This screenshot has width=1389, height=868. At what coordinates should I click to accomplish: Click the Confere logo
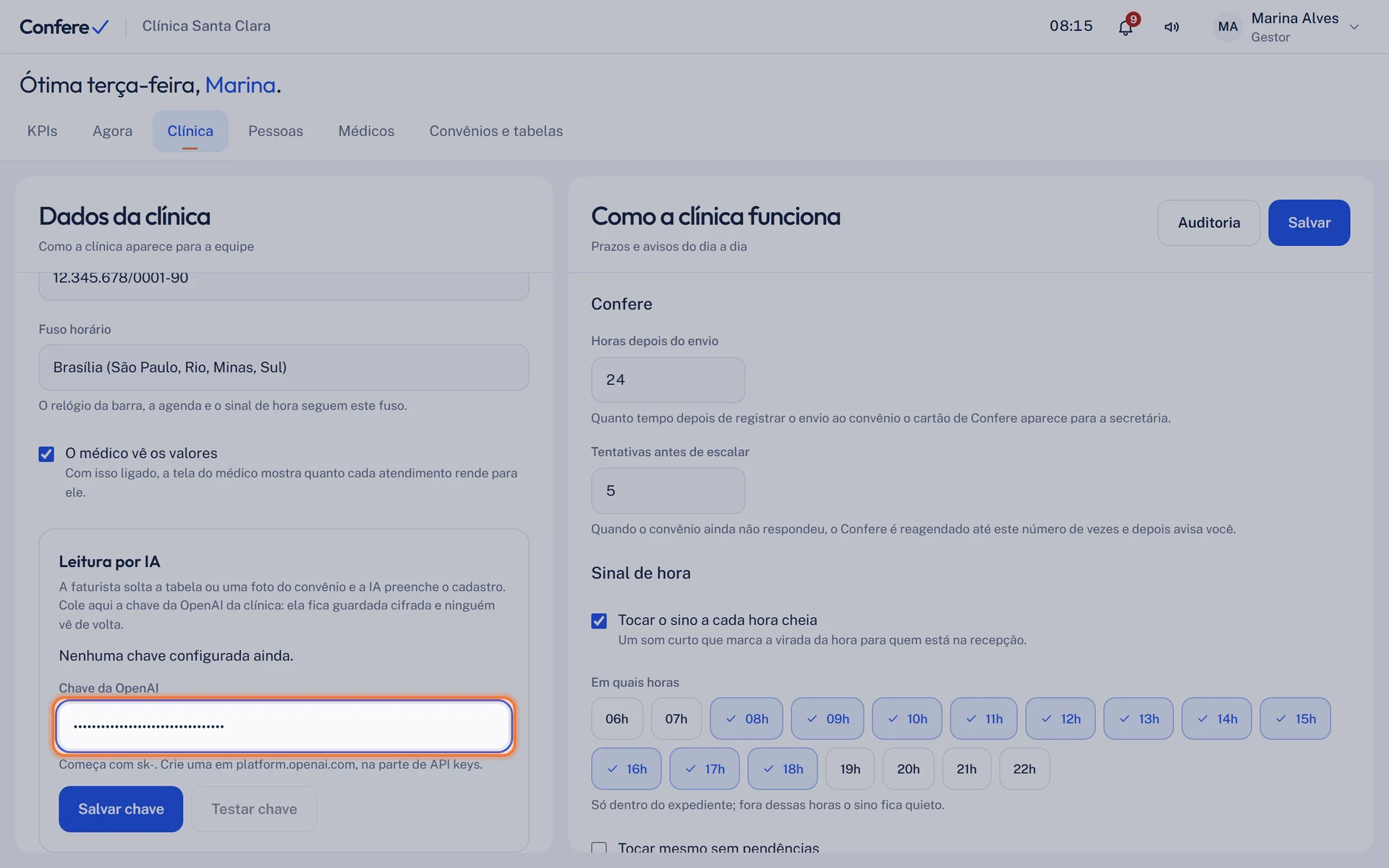64,27
